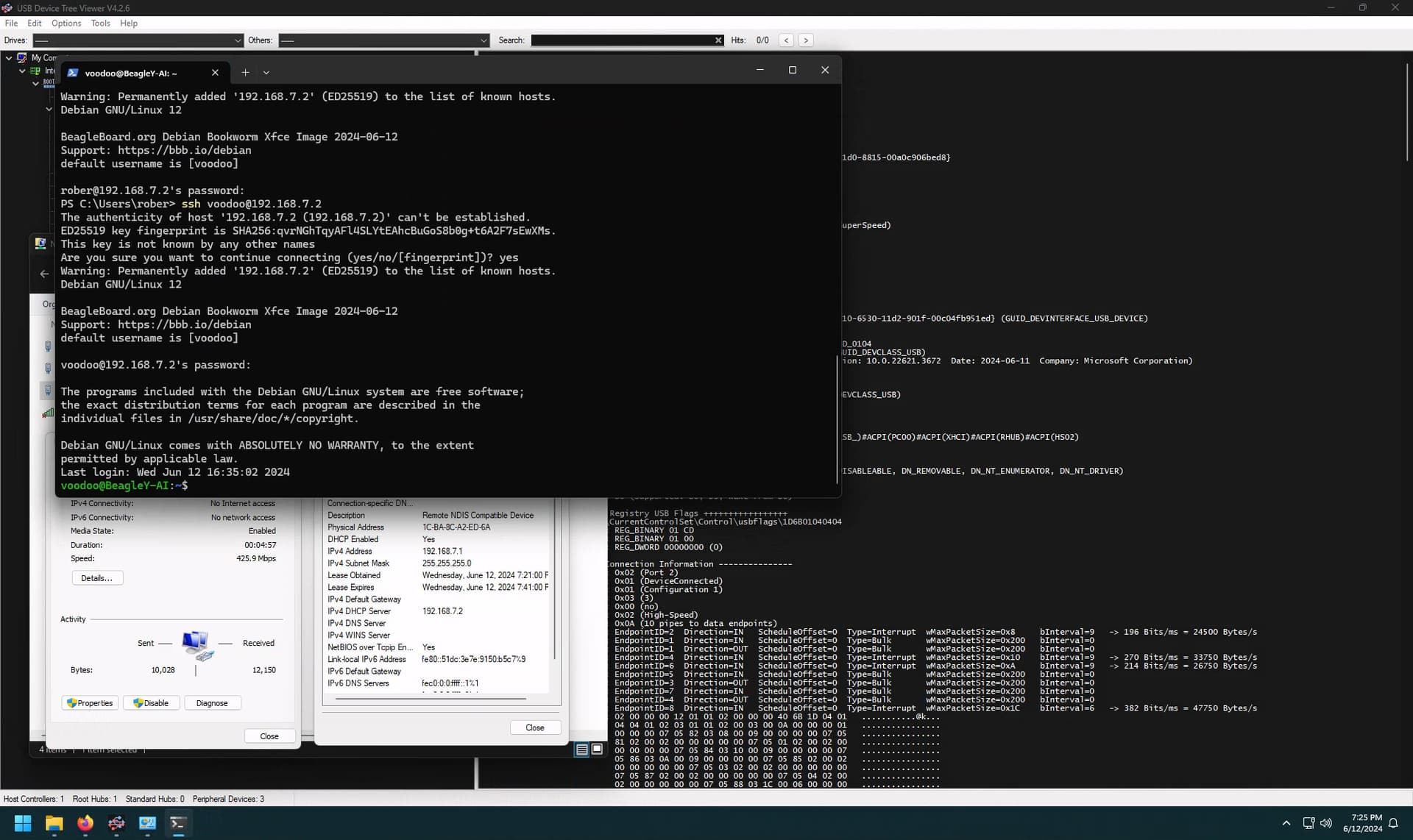
Task: Open the Drives dropdown
Action: click(x=138, y=40)
